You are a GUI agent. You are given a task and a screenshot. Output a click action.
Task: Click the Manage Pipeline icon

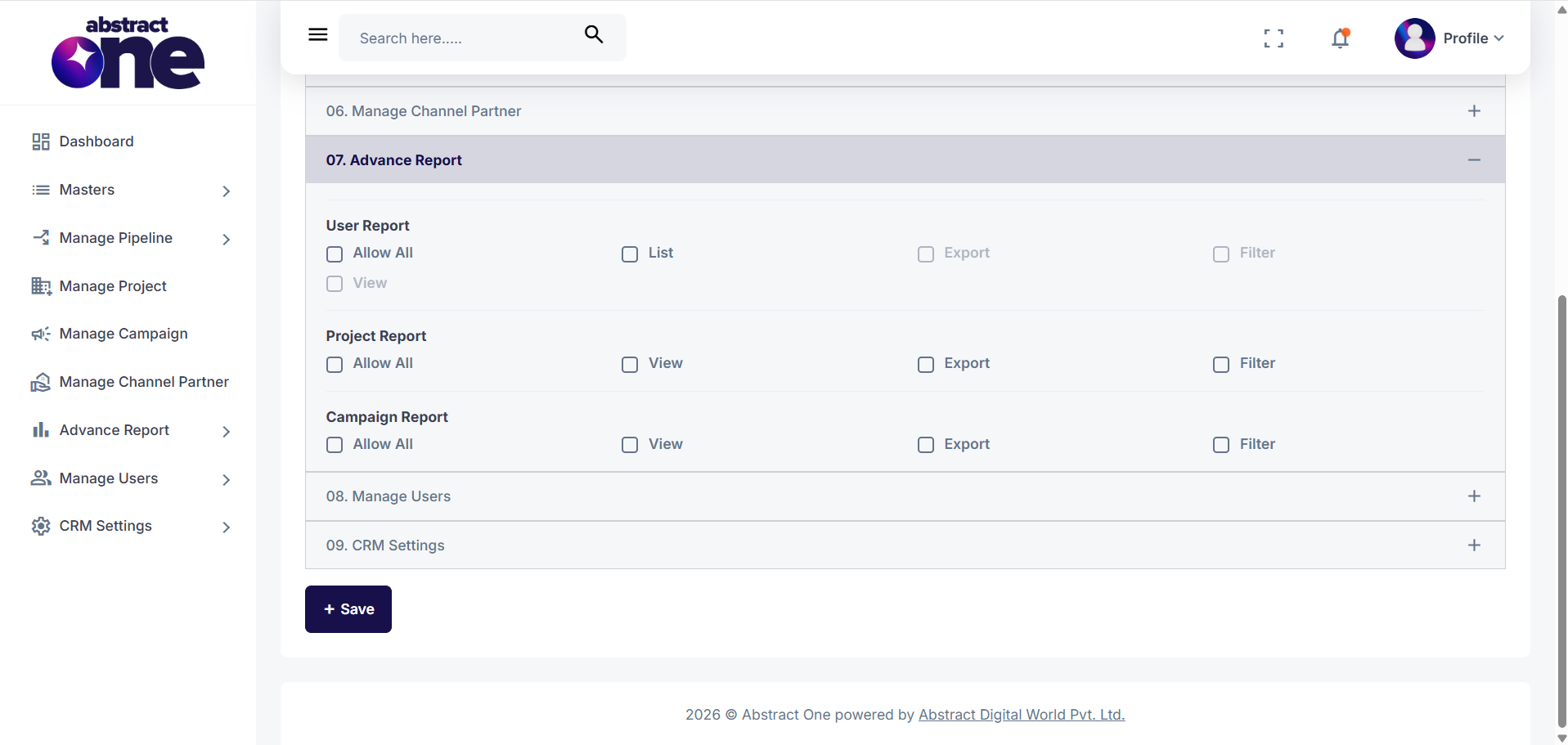click(41, 238)
